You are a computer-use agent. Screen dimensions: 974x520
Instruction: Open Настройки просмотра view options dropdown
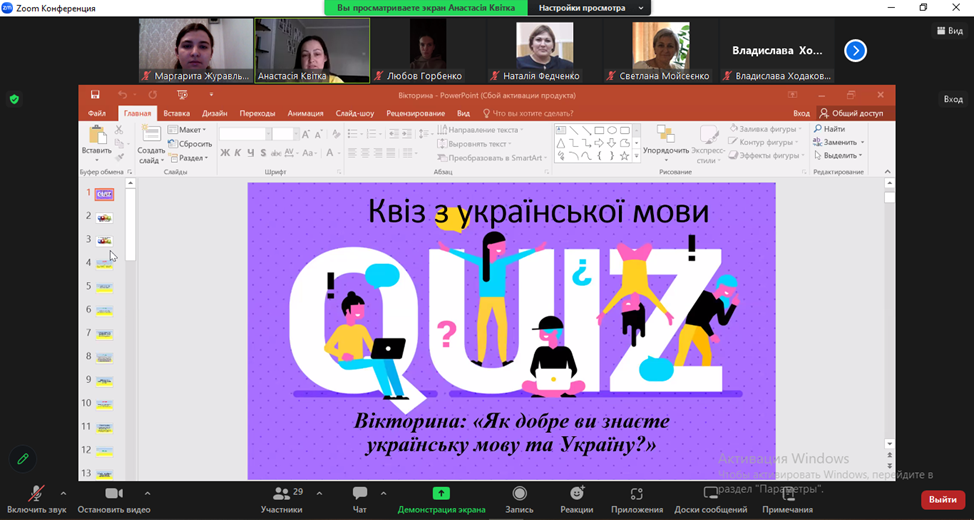click(x=589, y=8)
